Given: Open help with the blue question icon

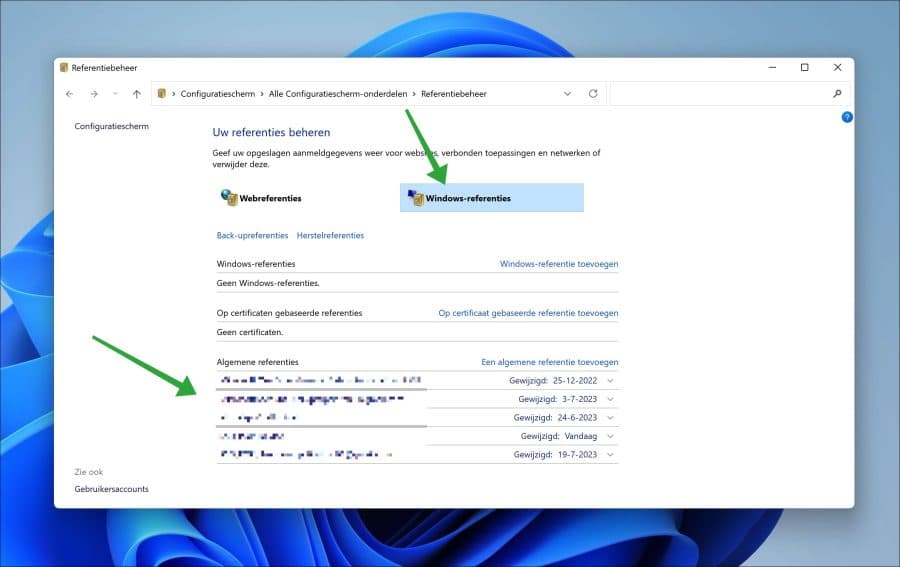Looking at the screenshot, I should 847,117.
